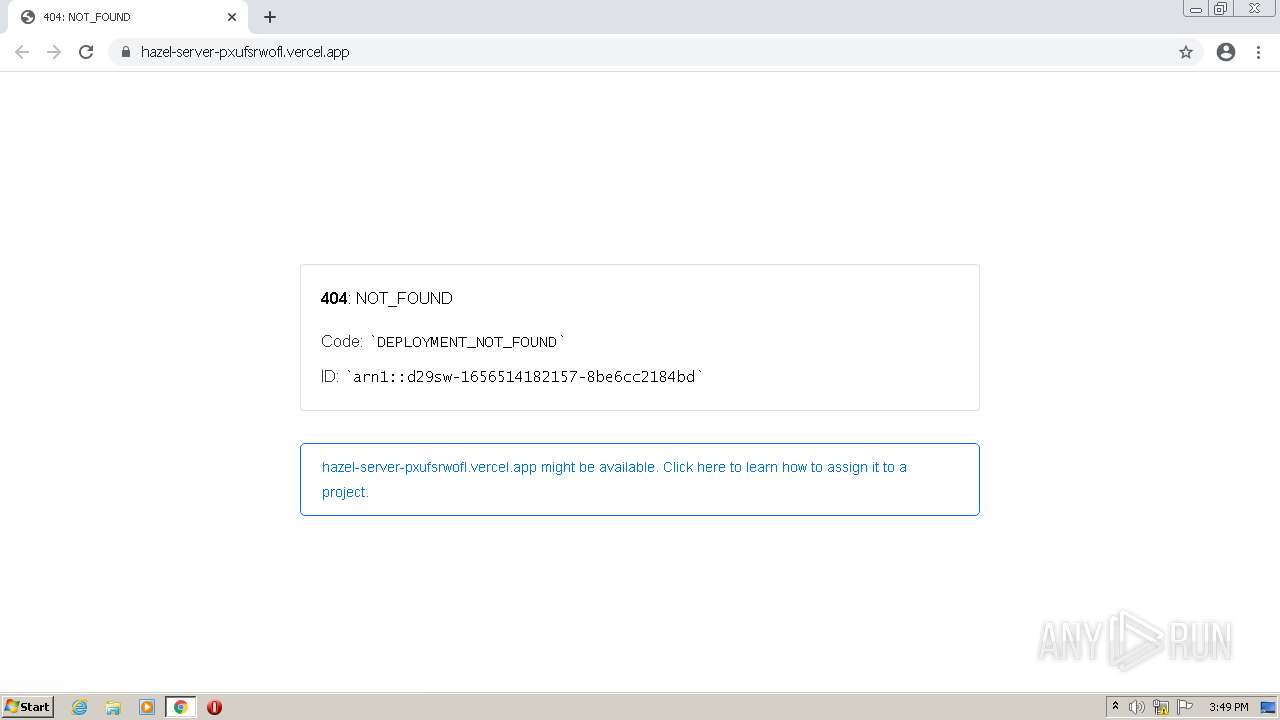Image resolution: width=1280 pixels, height=720 pixels.
Task: Open the Windows Start menu
Action: click(x=28, y=707)
